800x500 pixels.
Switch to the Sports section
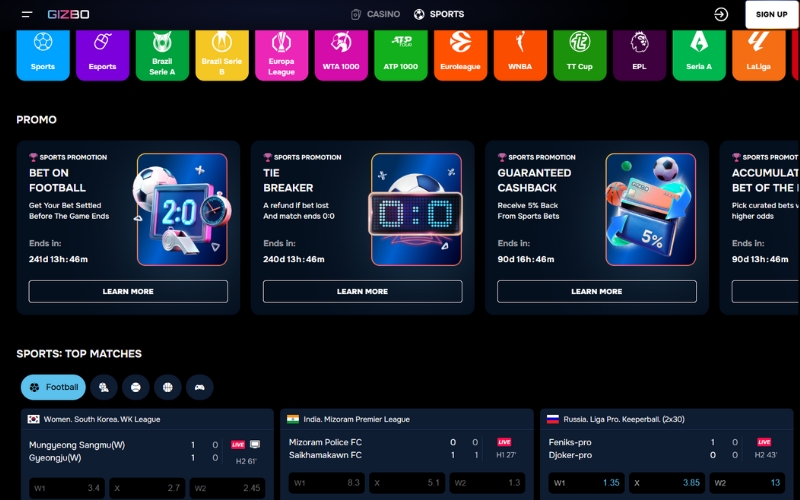click(439, 14)
